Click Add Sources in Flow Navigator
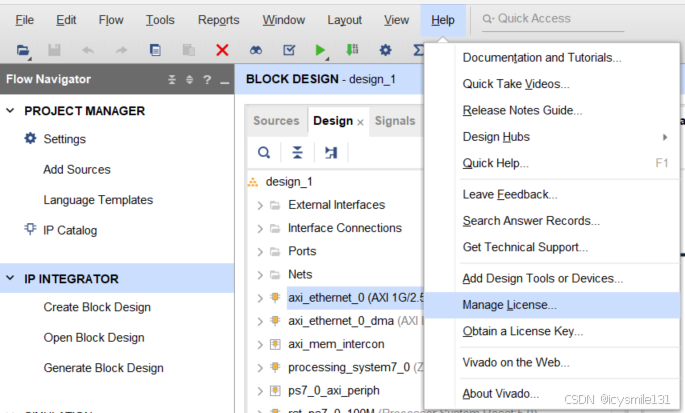Screen dimensions: 685x413 click(77, 170)
